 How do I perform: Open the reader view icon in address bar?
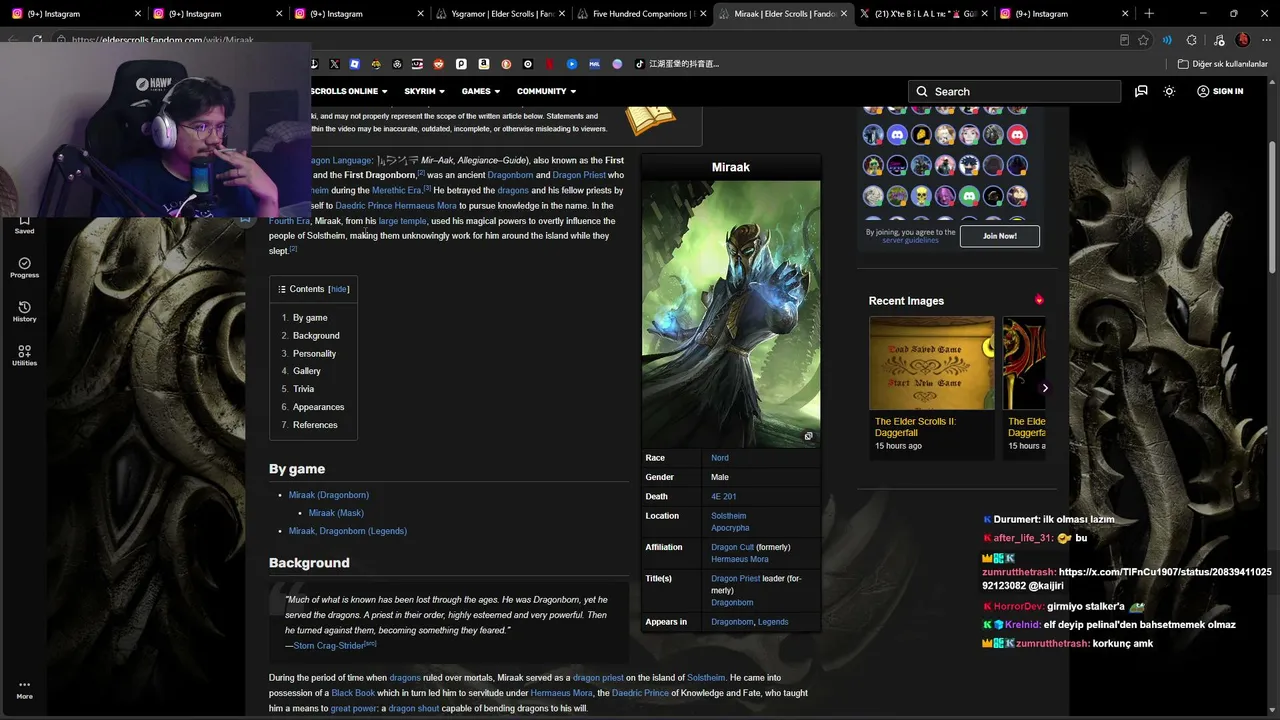1124,40
